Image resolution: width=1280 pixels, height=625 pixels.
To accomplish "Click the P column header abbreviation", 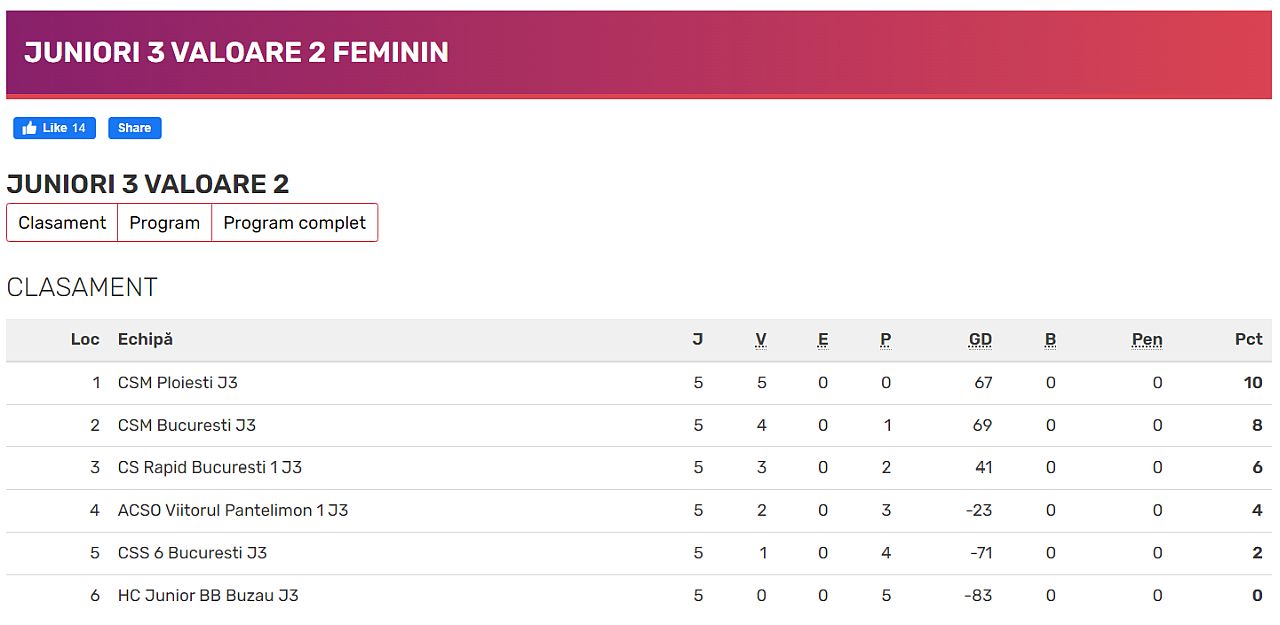I will click(886, 340).
